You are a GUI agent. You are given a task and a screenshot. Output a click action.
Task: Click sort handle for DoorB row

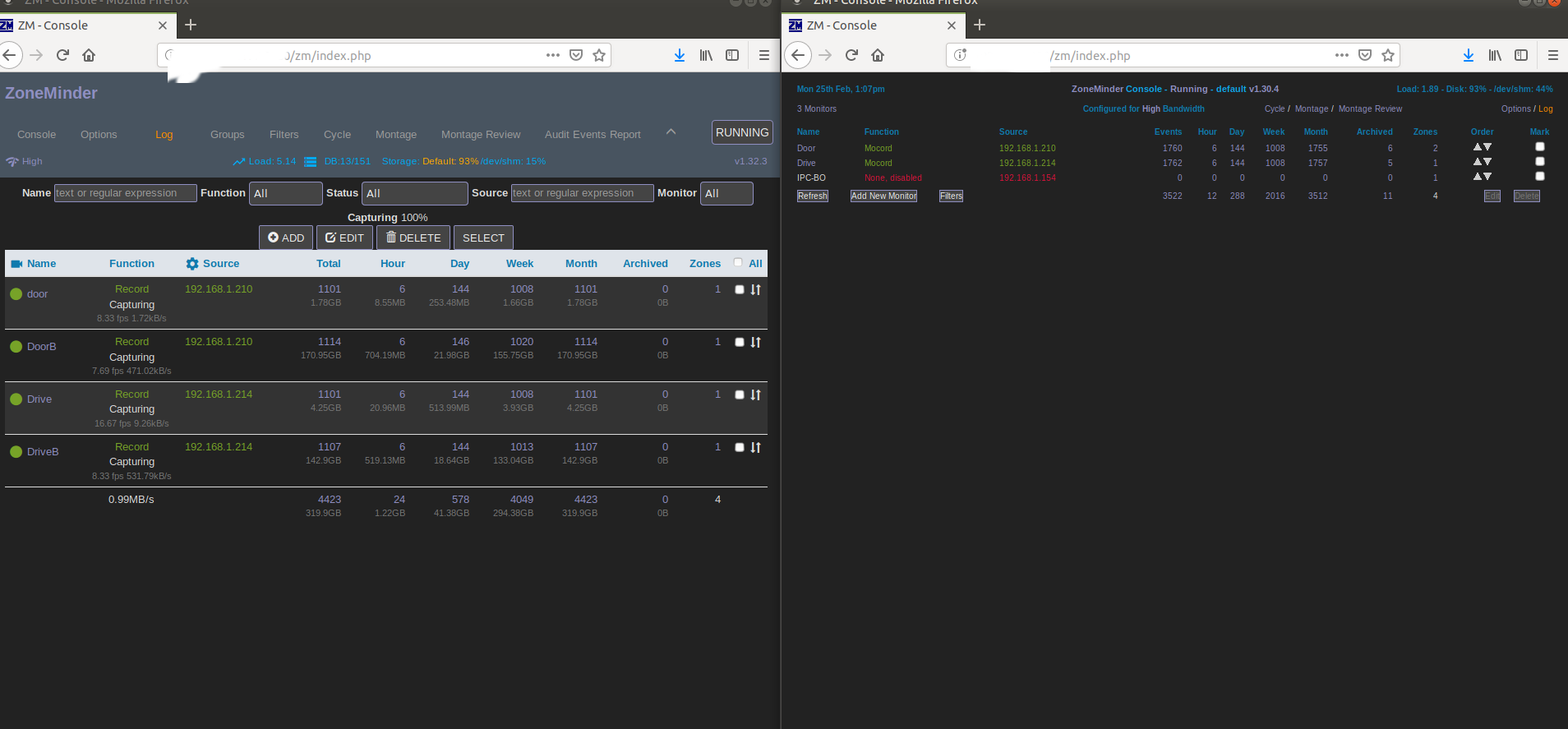[756, 343]
